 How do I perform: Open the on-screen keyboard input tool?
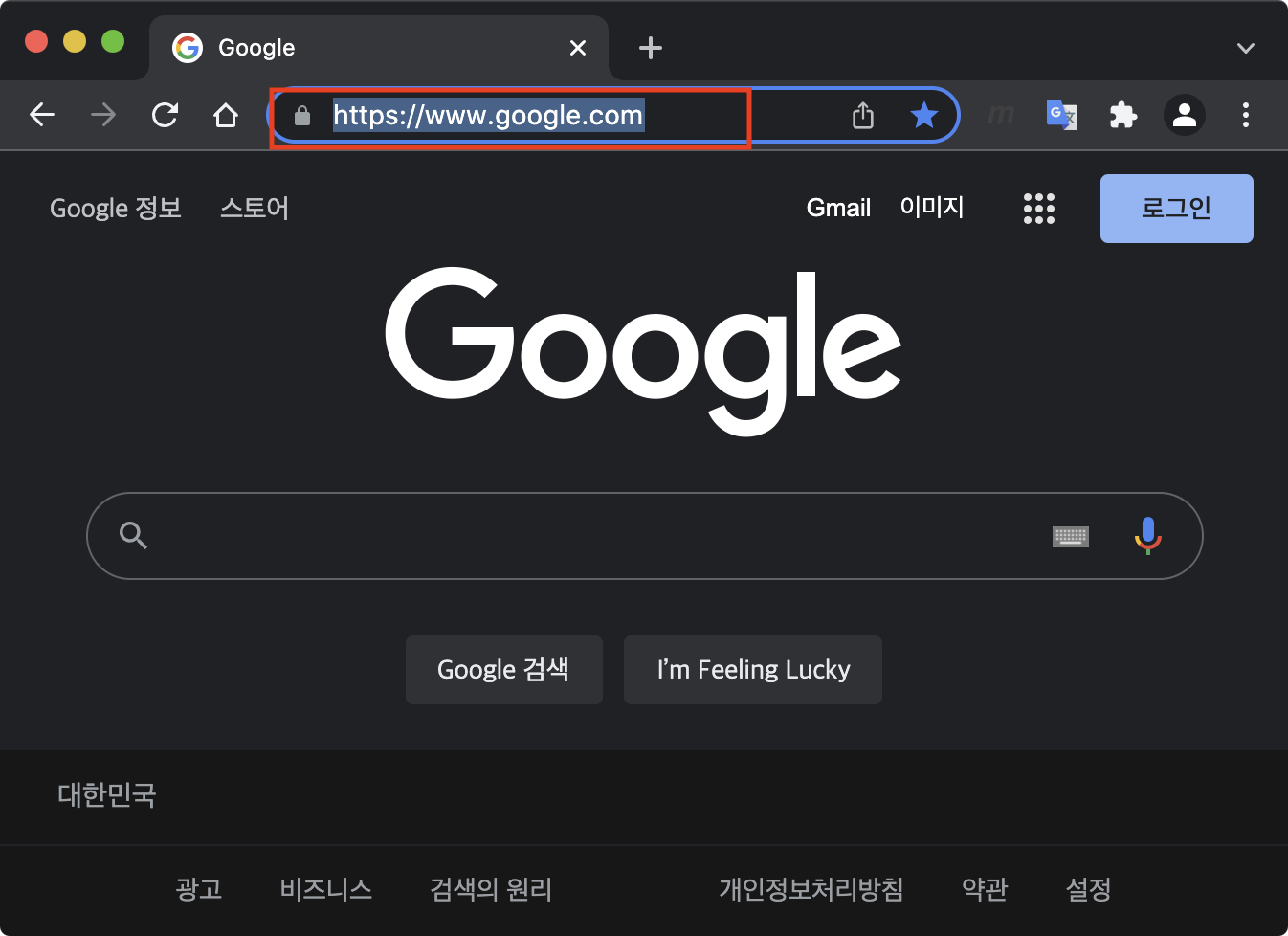[1071, 536]
